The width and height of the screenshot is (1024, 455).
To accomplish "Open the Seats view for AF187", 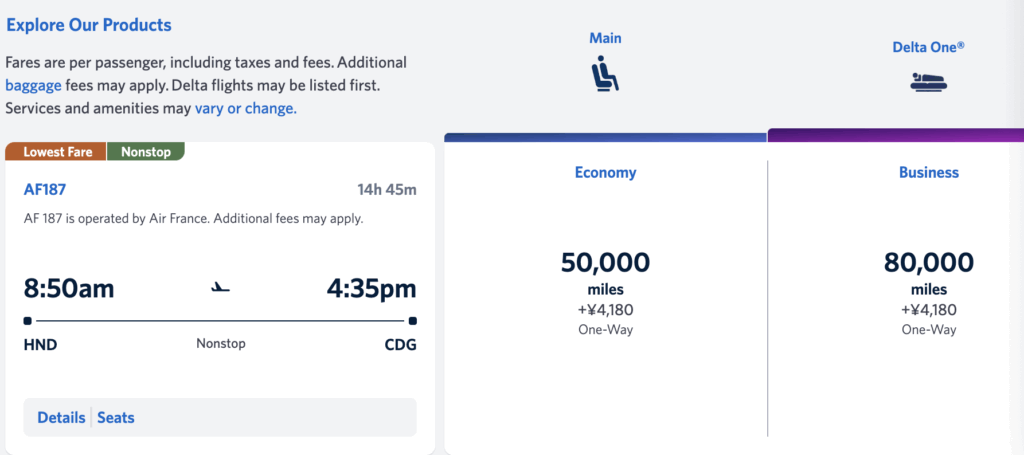I will 116,417.
